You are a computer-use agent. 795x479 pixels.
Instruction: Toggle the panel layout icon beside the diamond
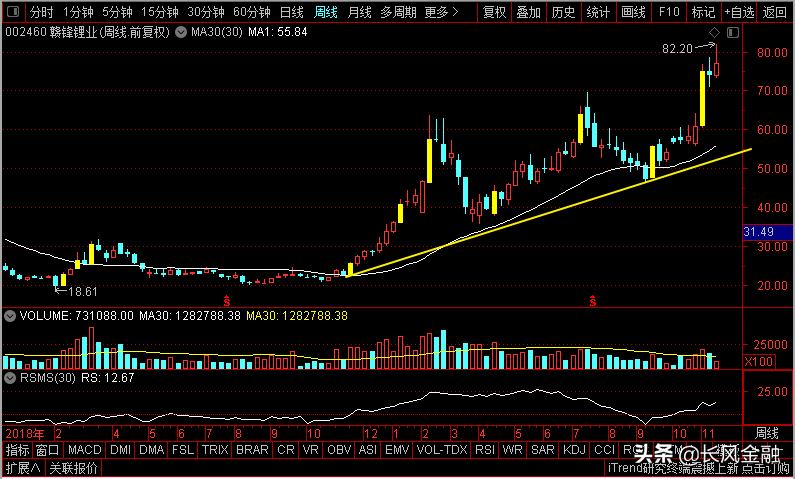point(733,33)
